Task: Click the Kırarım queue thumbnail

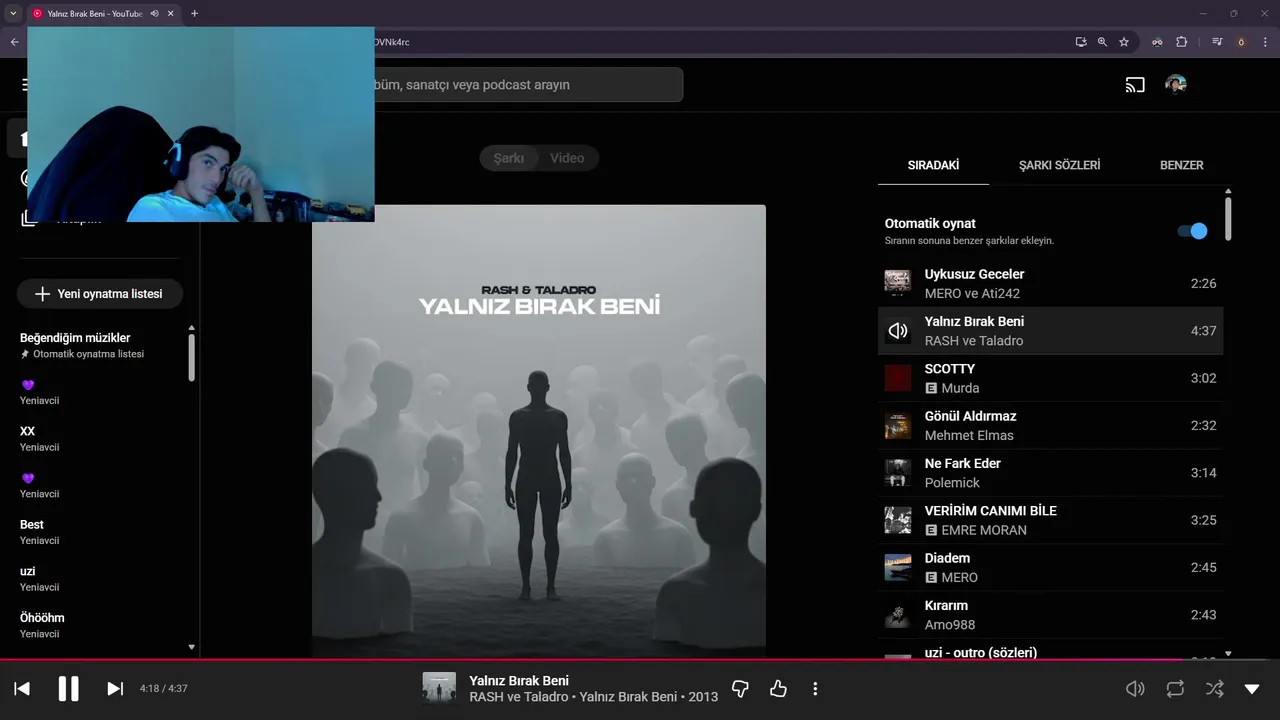Action: (x=898, y=614)
